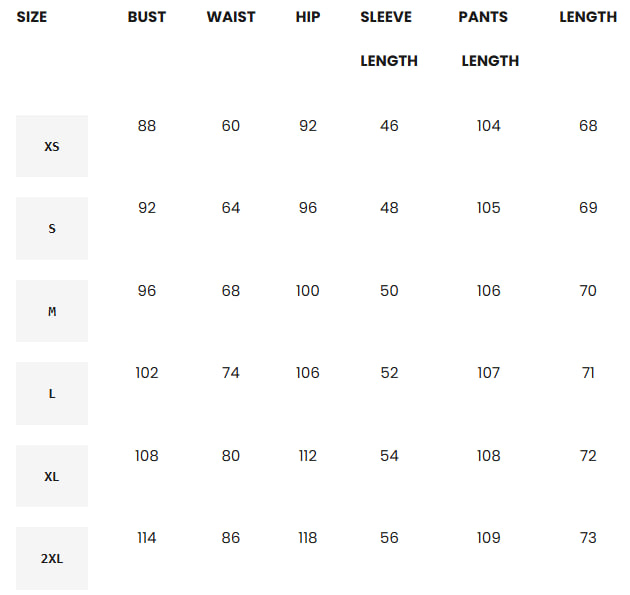The width and height of the screenshot is (630, 595).
Task: Click the S length value 69
Action: tap(588, 208)
